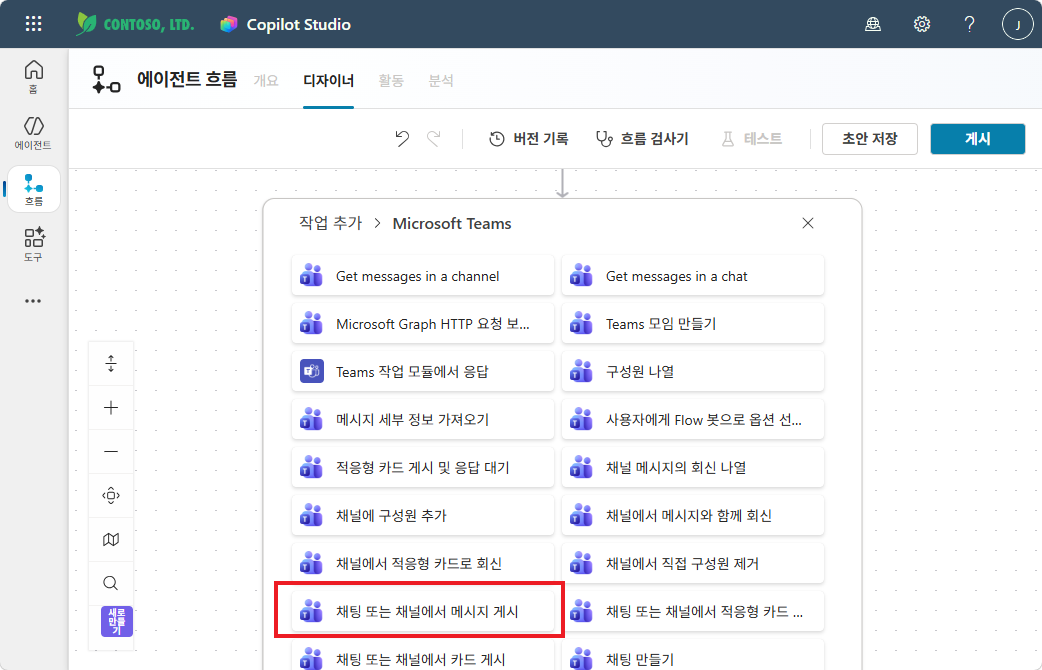Select 메시지 세부 정보 가져오기 action
The image size is (1042, 670).
click(x=423, y=419)
